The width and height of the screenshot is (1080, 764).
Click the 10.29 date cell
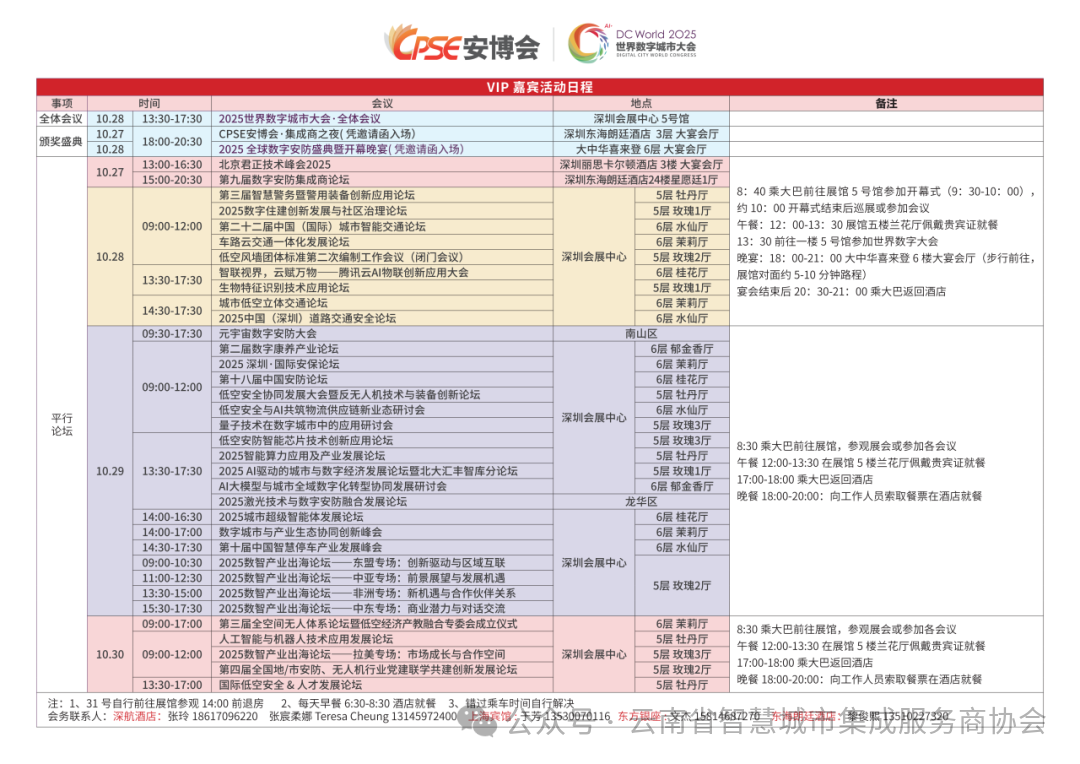pos(110,471)
